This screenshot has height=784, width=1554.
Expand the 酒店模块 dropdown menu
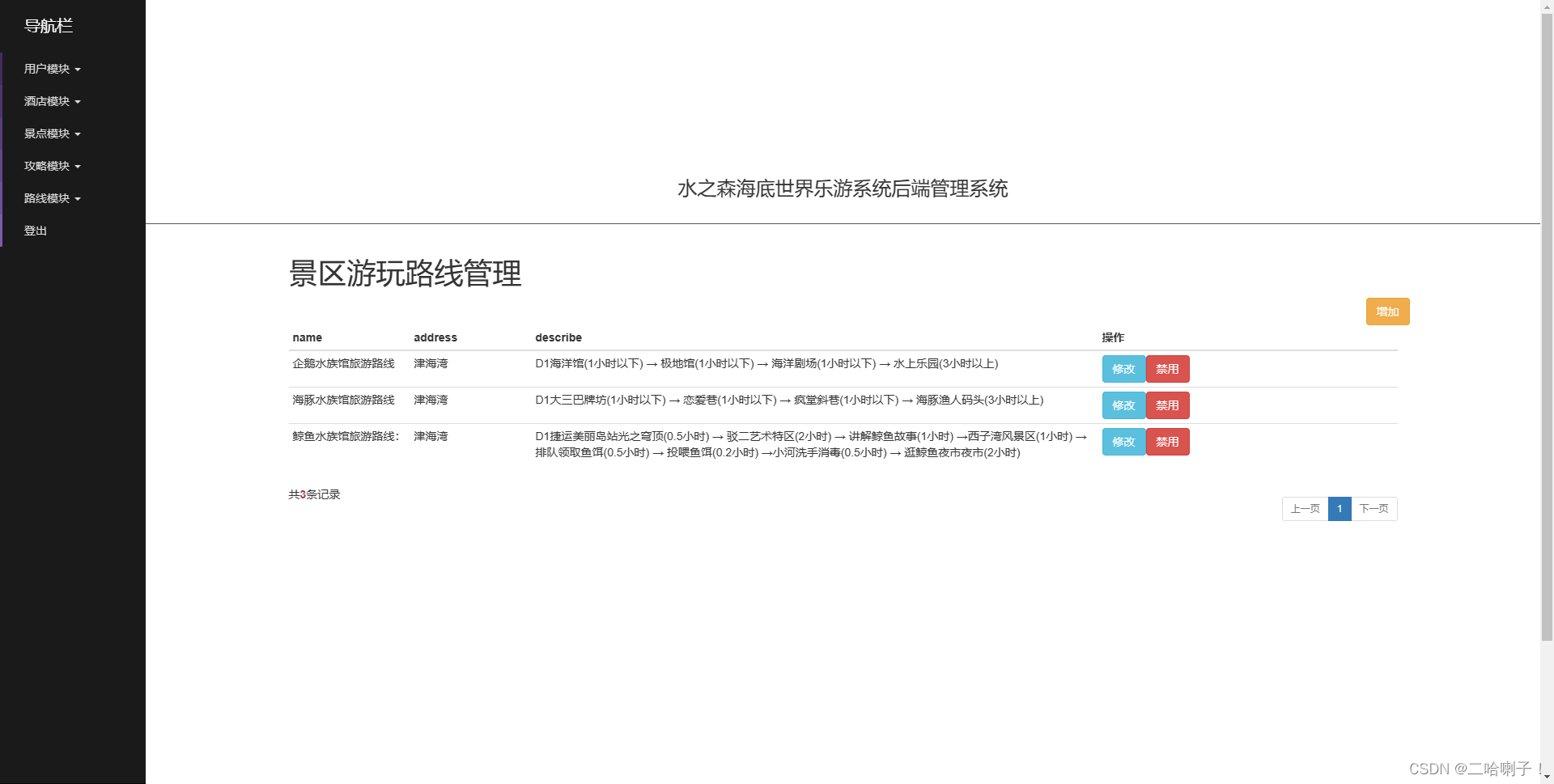(53, 101)
